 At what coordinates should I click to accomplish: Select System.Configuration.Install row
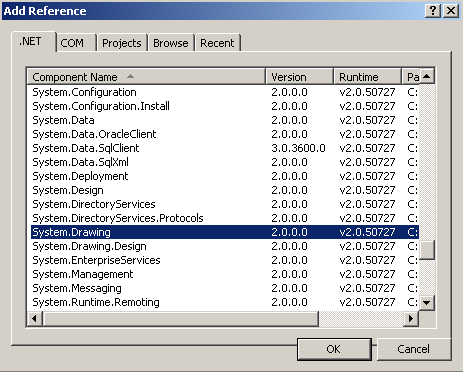(x=225, y=106)
